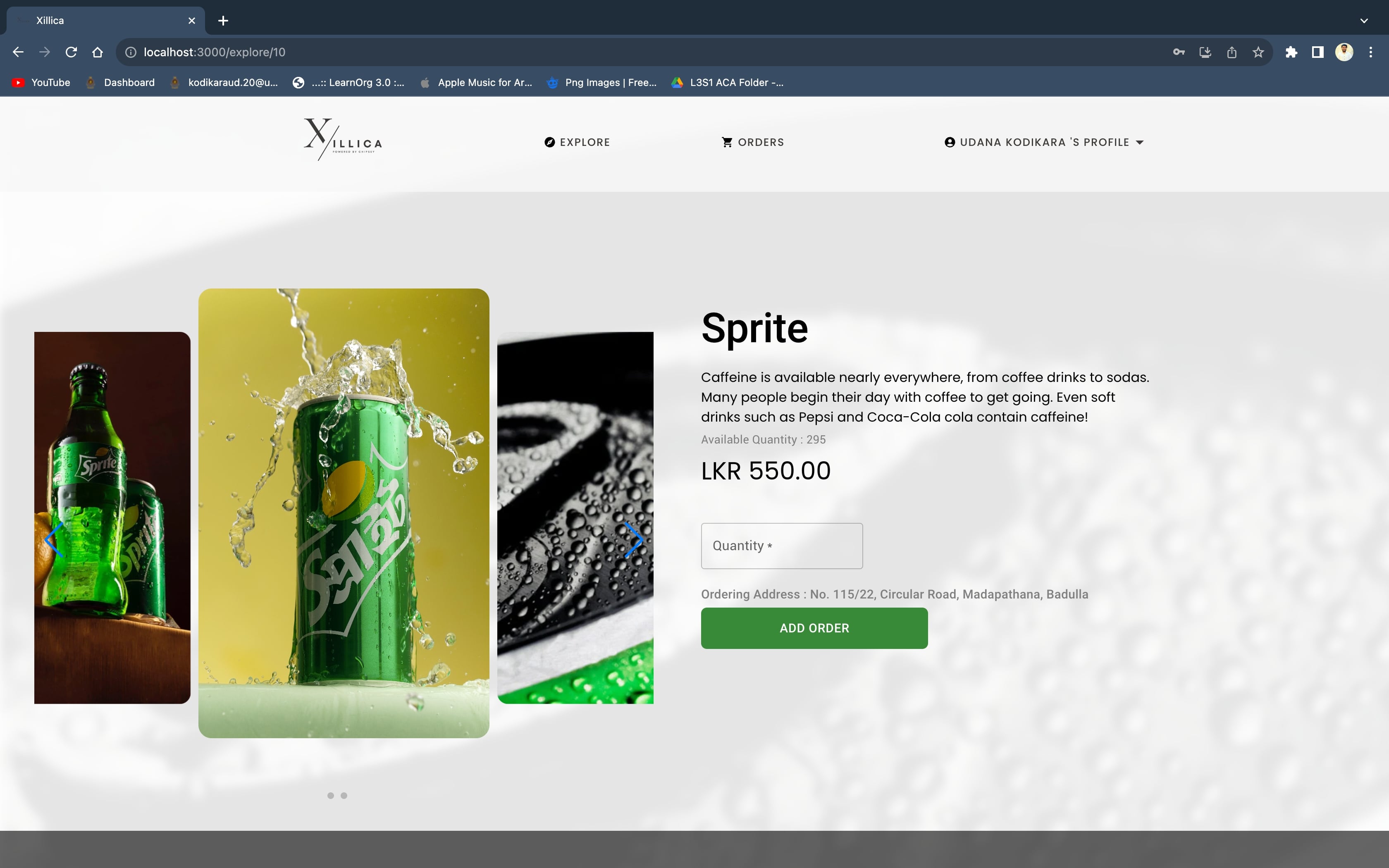This screenshot has width=1389, height=868.
Task: Click the Sprite glass bottle thumbnail
Action: click(112, 517)
